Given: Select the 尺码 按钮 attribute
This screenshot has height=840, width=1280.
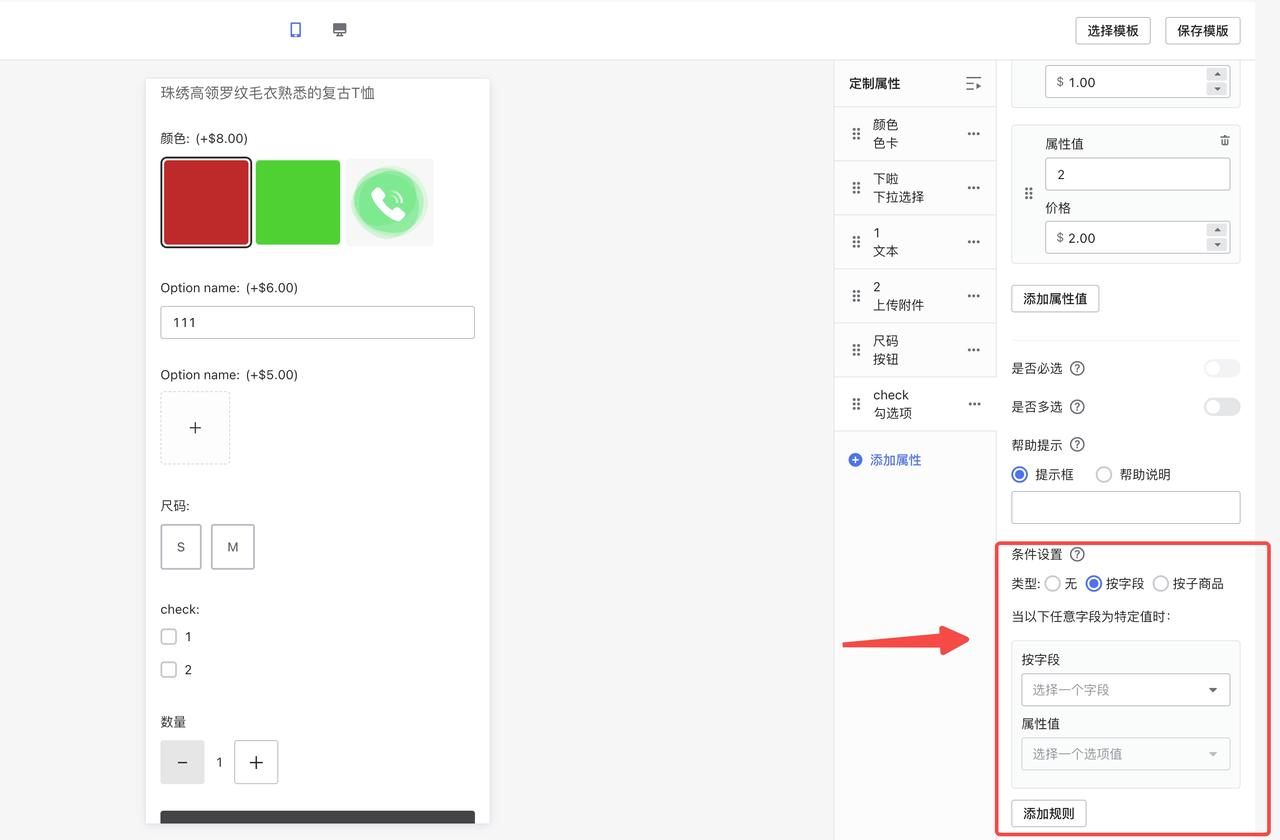Looking at the screenshot, I should (x=915, y=350).
